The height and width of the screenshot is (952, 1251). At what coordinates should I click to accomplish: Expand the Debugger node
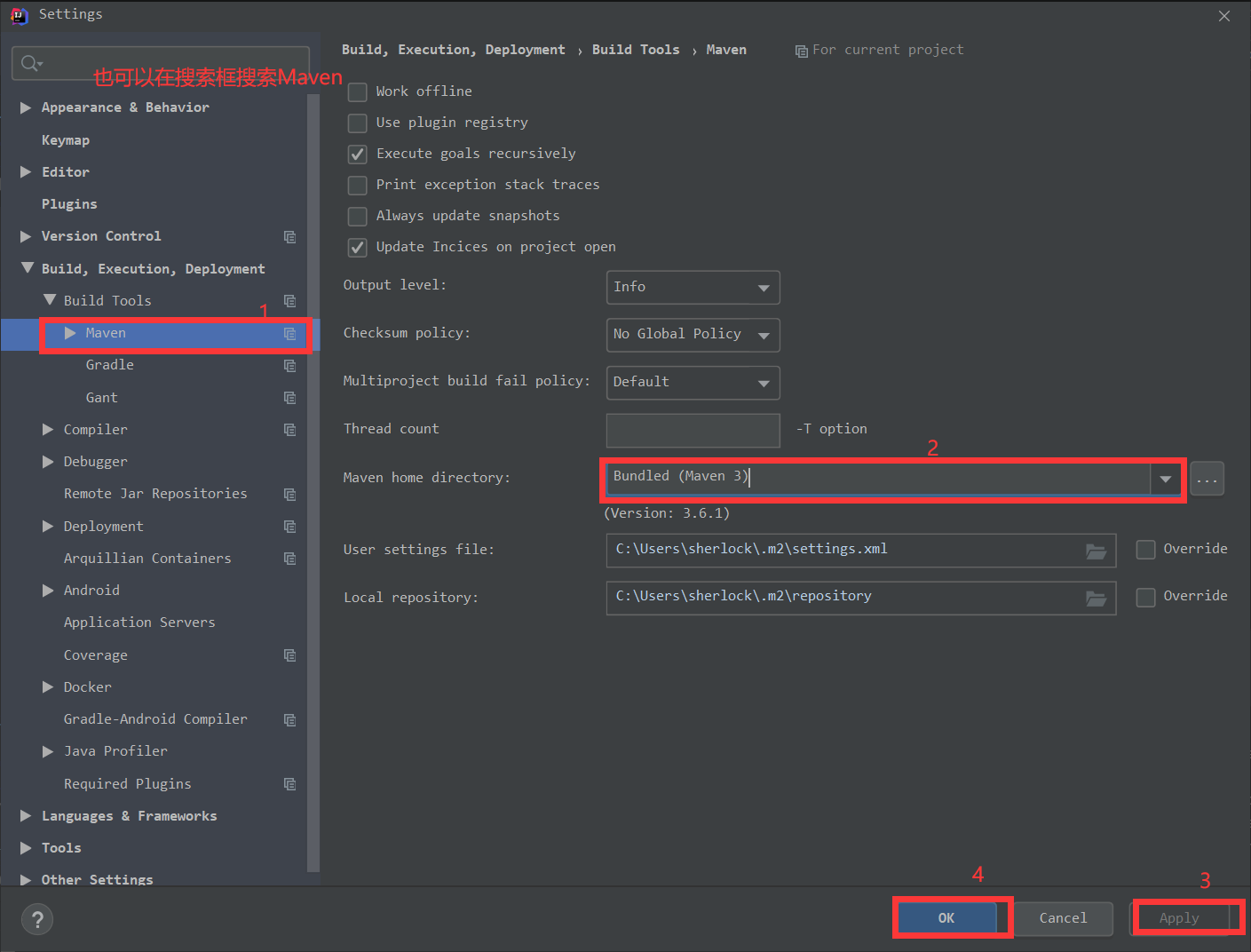point(48,462)
